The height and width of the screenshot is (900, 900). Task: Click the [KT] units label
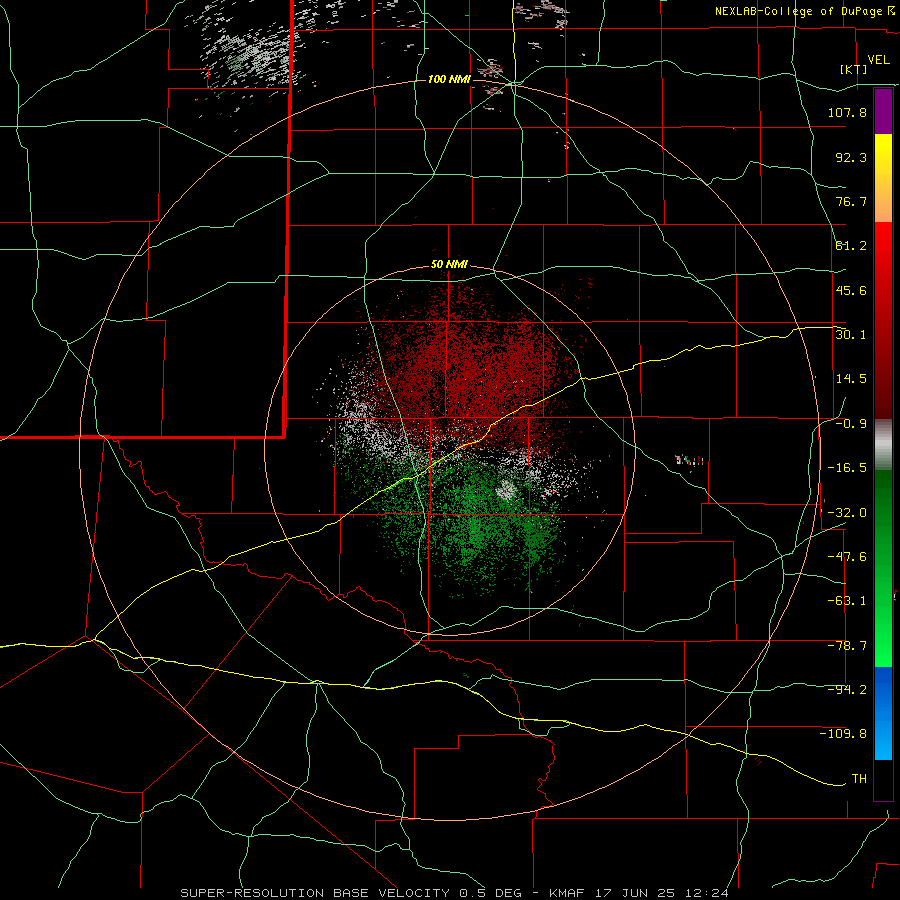tap(854, 69)
